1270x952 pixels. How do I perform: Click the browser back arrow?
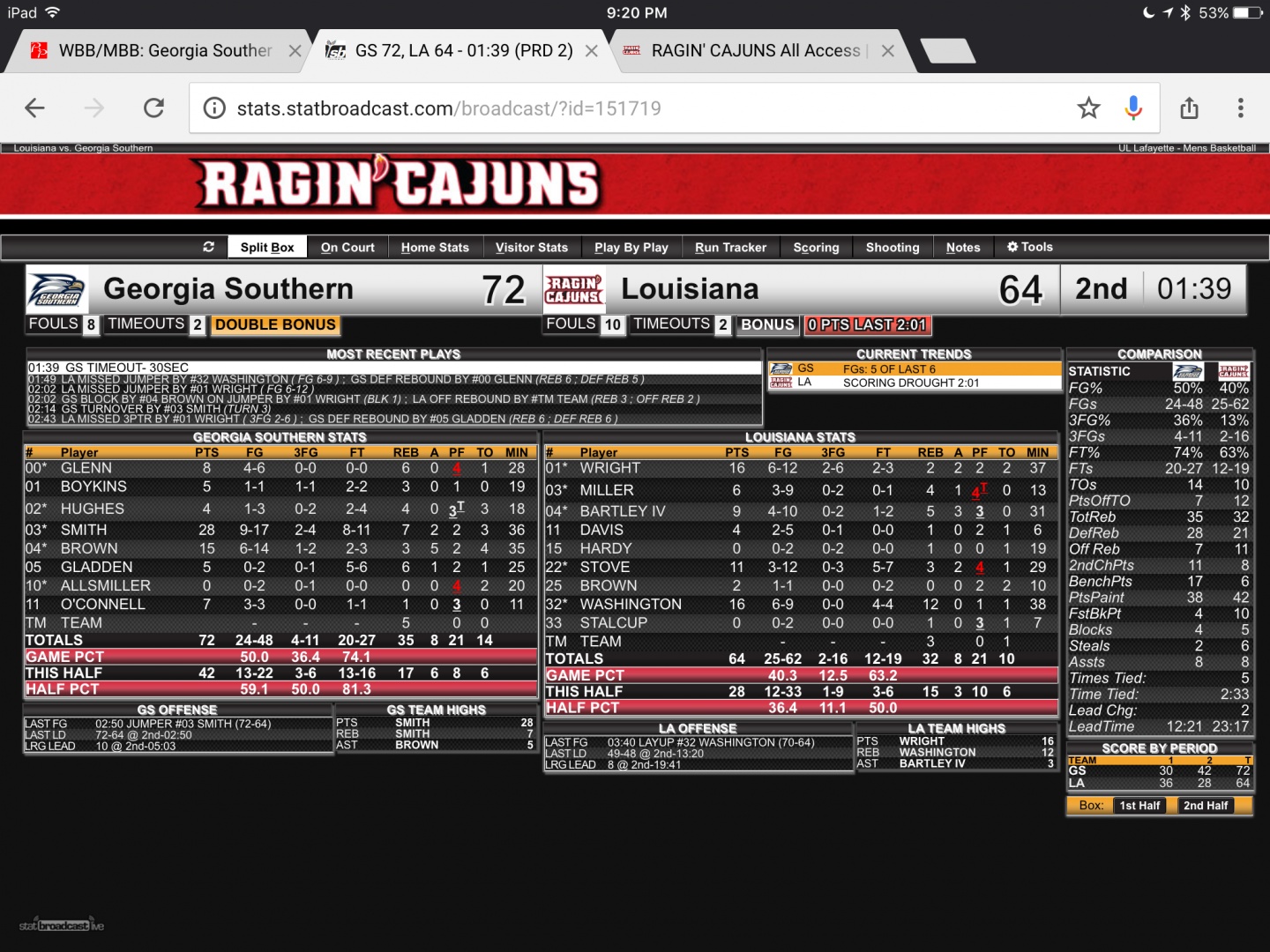click(35, 108)
